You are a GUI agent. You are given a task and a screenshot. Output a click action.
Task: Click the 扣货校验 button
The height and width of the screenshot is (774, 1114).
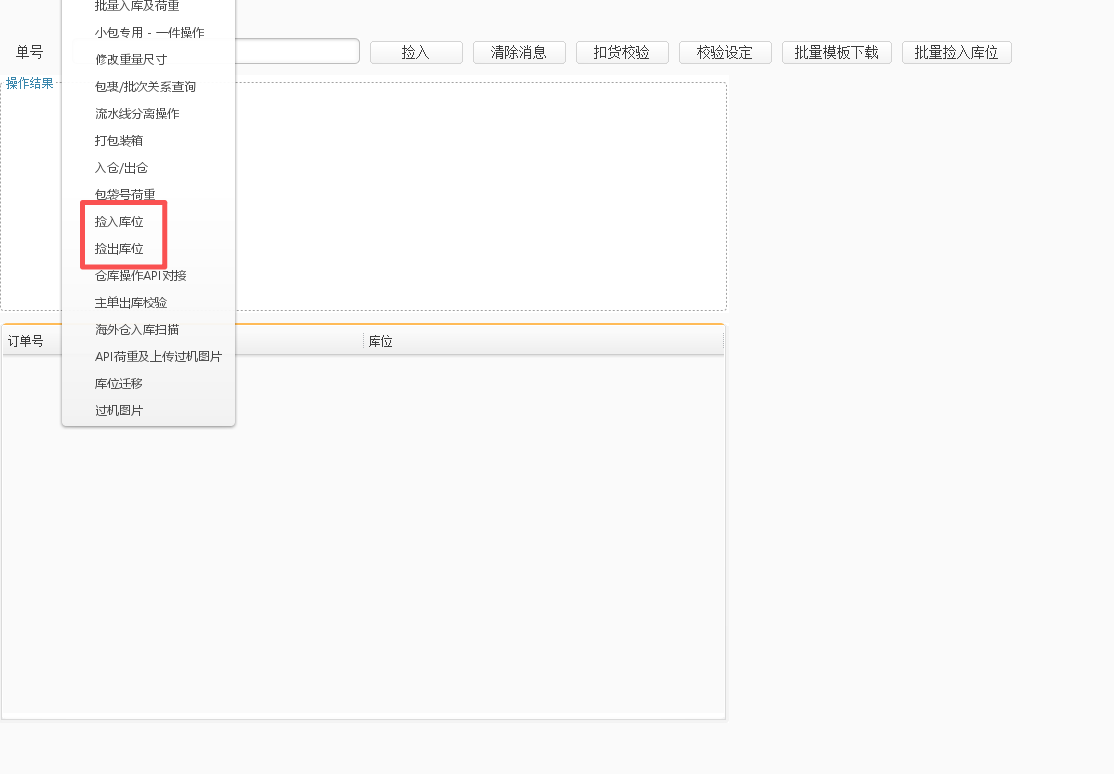point(622,53)
